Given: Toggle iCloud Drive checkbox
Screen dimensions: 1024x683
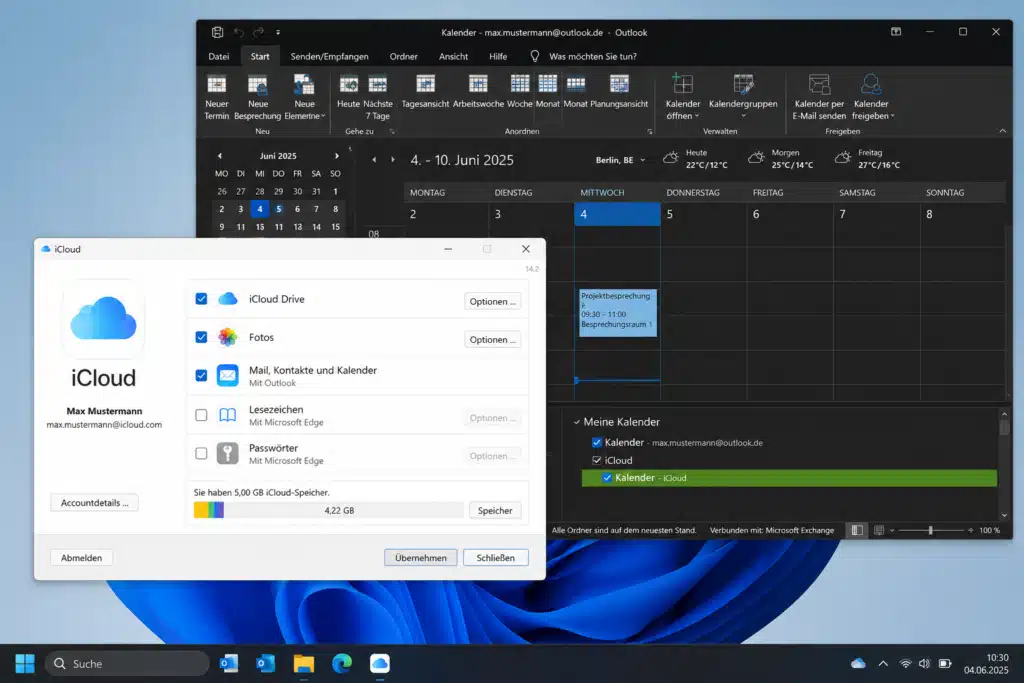Looking at the screenshot, I should coord(201,298).
